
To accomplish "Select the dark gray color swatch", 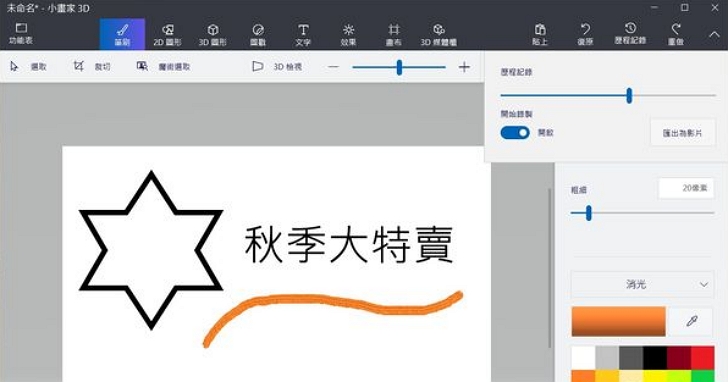I will 631,358.
